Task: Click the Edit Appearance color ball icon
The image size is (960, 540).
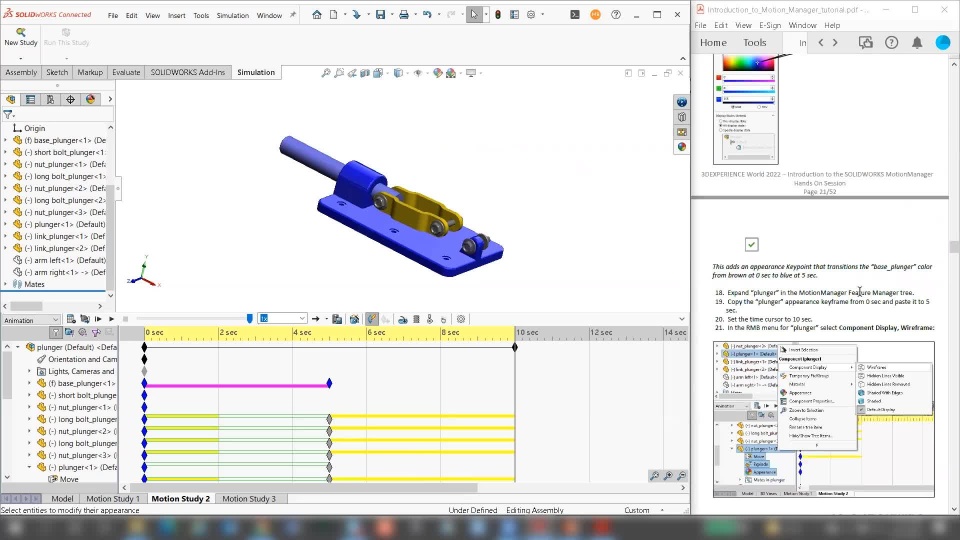Action: coord(437,73)
